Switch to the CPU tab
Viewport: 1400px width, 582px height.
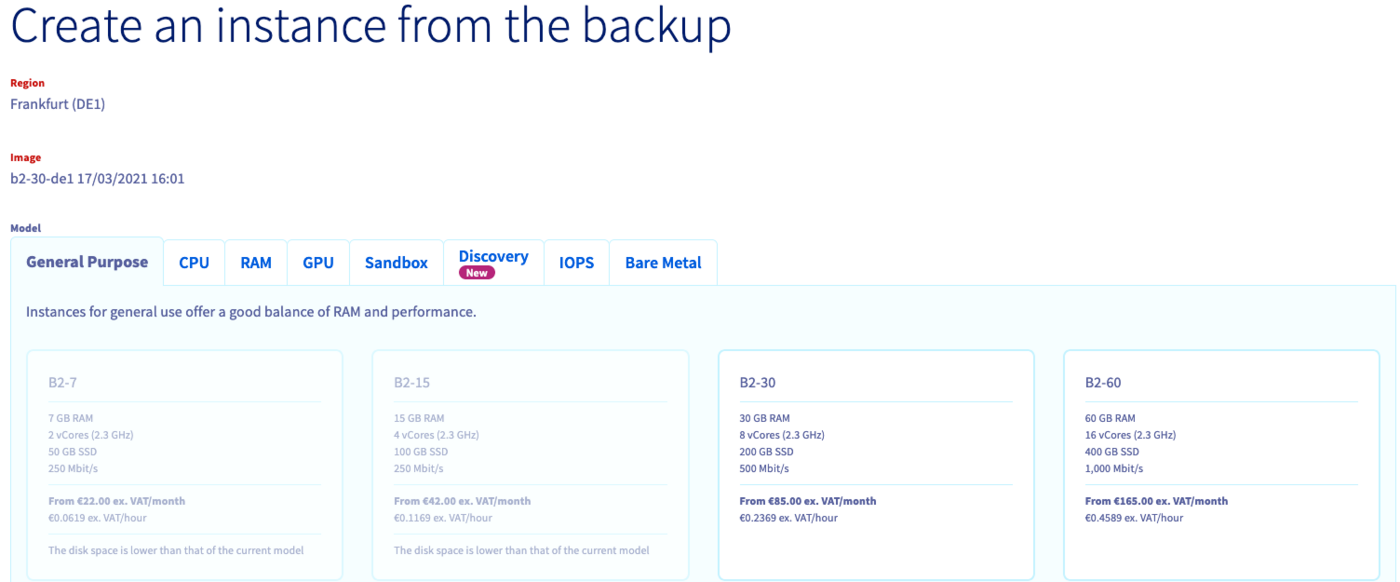click(x=193, y=262)
